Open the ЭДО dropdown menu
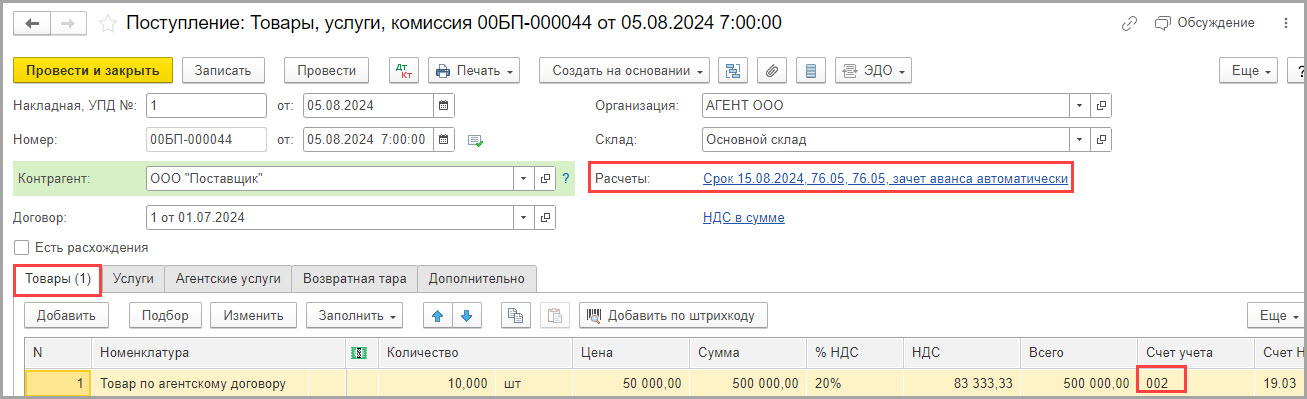The height and width of the screenshot is (399, 1307). click(873, 71)
